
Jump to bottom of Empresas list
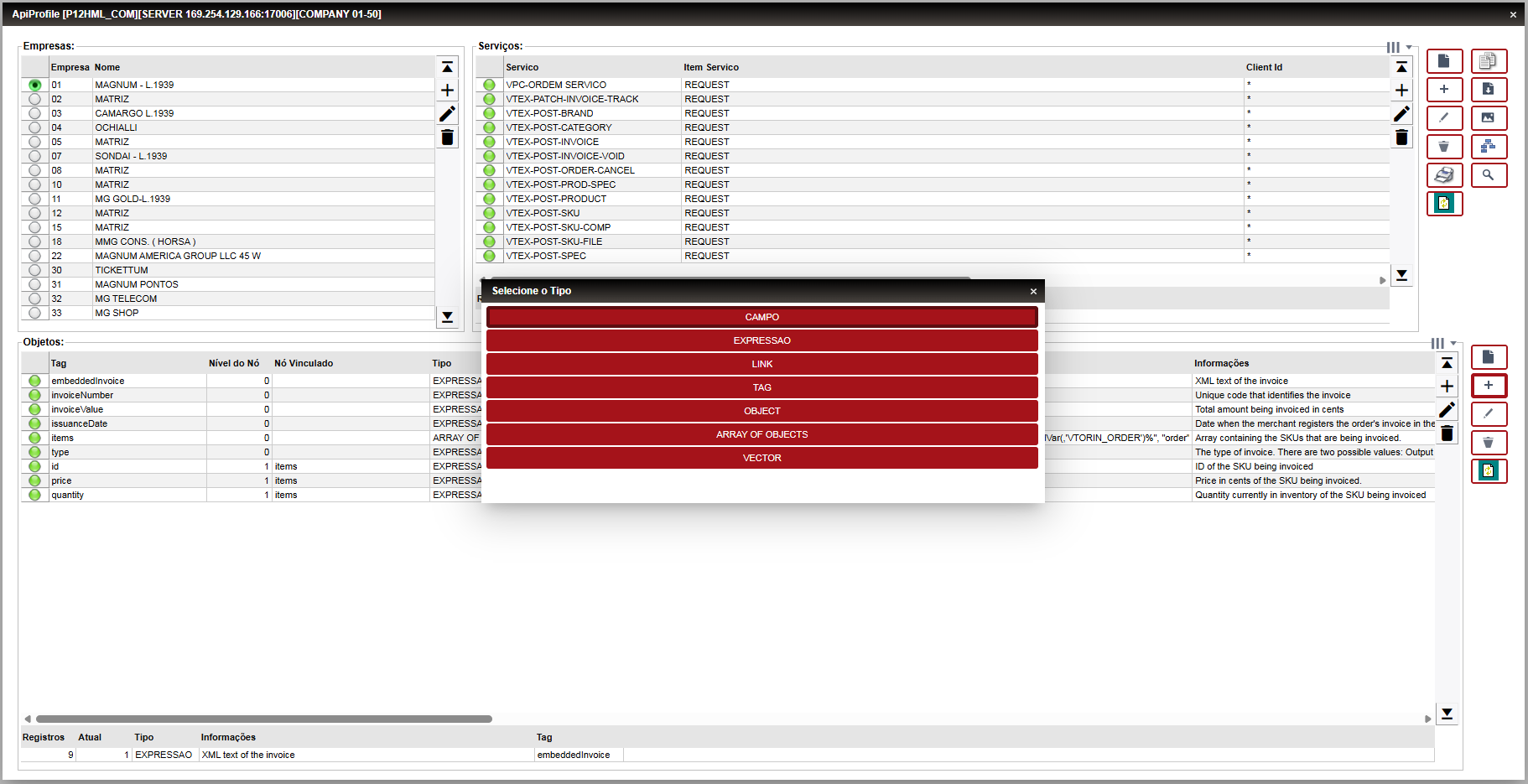[x=447, y=317]
